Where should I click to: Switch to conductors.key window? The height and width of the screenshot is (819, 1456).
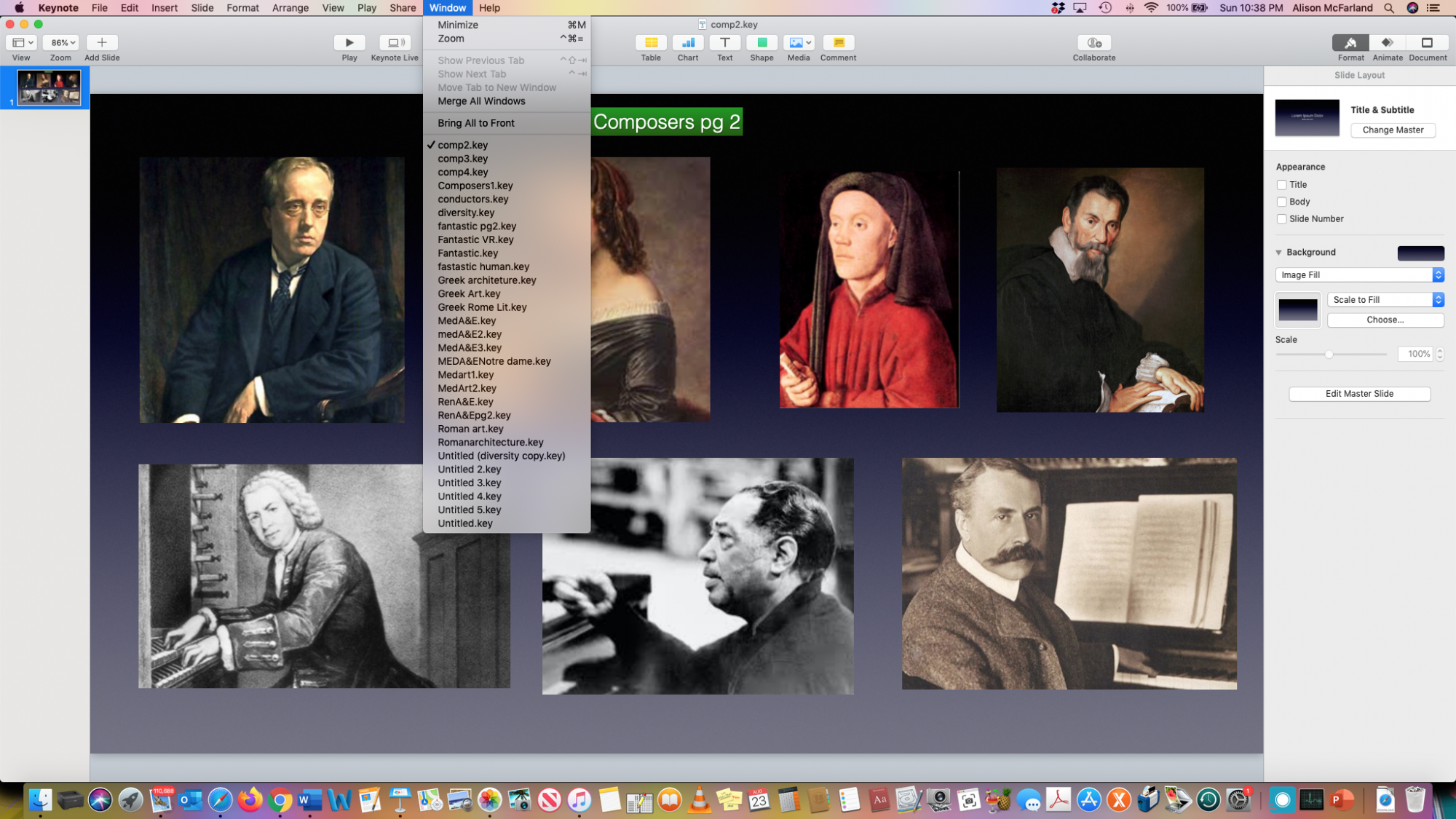(x=507, y=199)
